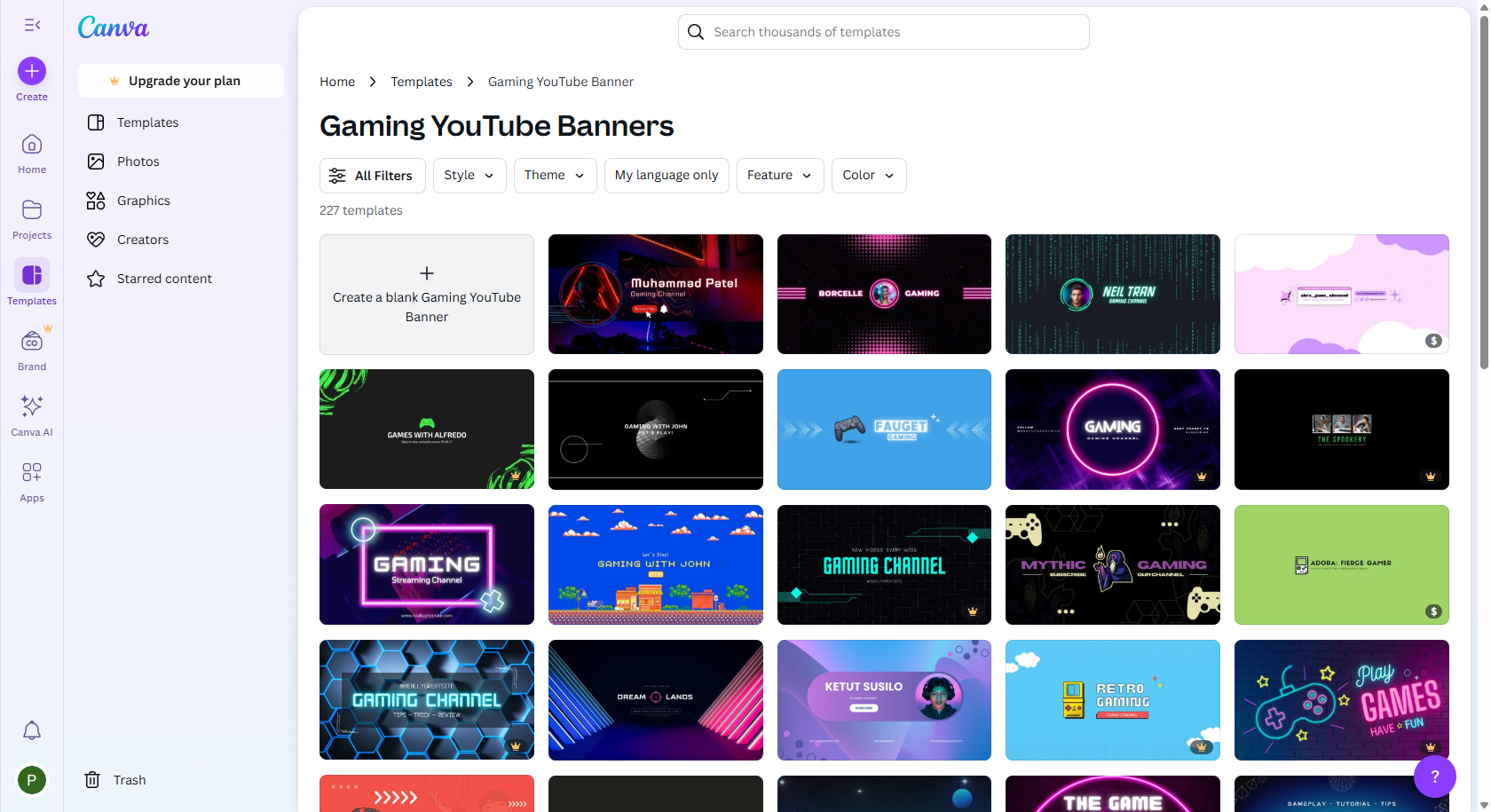Viewport: 1491px width, 812px height.
Task: Open Borcelle Gaming banner template
Action: point(884,295)
